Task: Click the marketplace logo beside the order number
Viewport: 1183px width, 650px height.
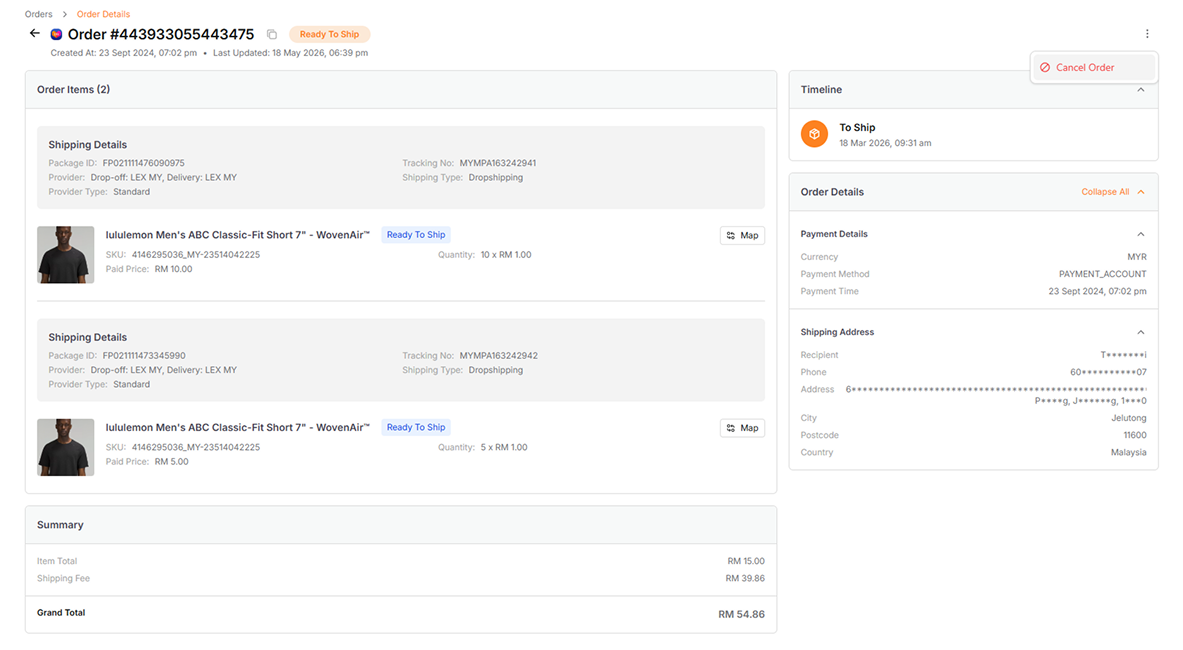Action: click(x=56, y=35)
